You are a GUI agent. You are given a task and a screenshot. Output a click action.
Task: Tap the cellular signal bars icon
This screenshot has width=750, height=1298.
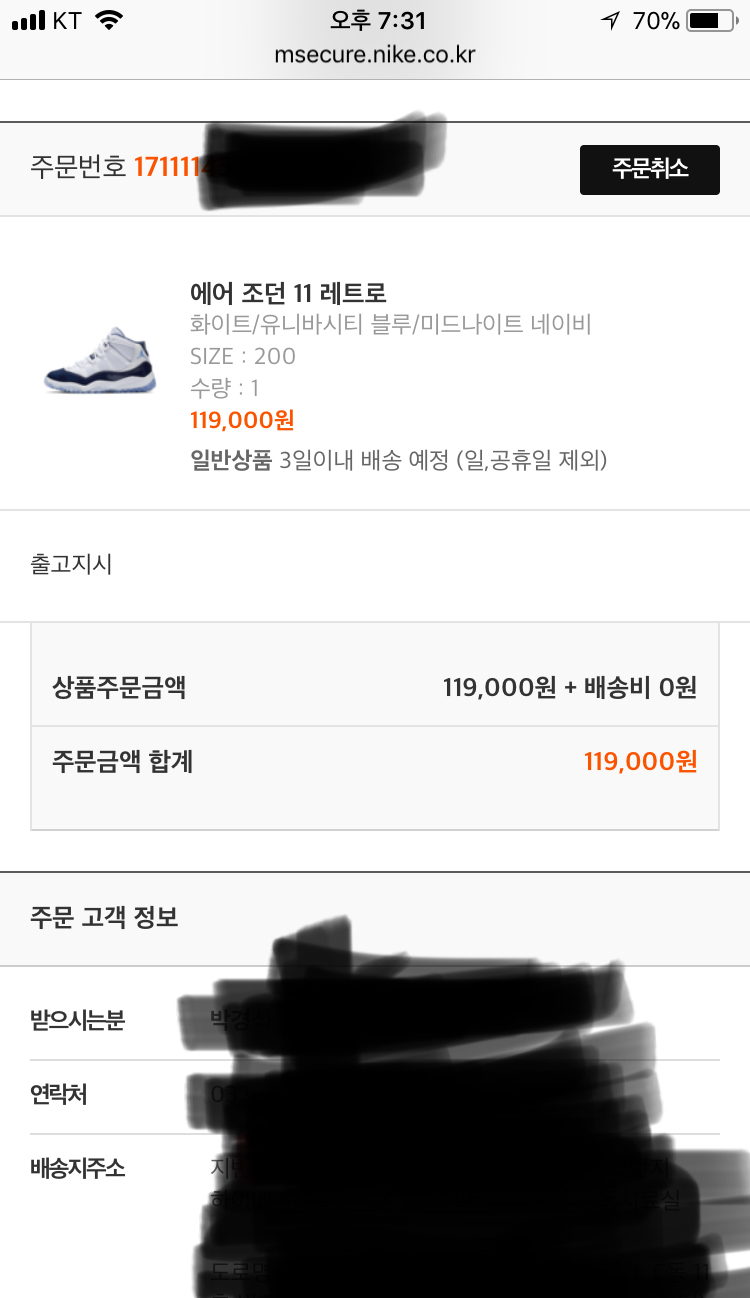pos(29,21)
